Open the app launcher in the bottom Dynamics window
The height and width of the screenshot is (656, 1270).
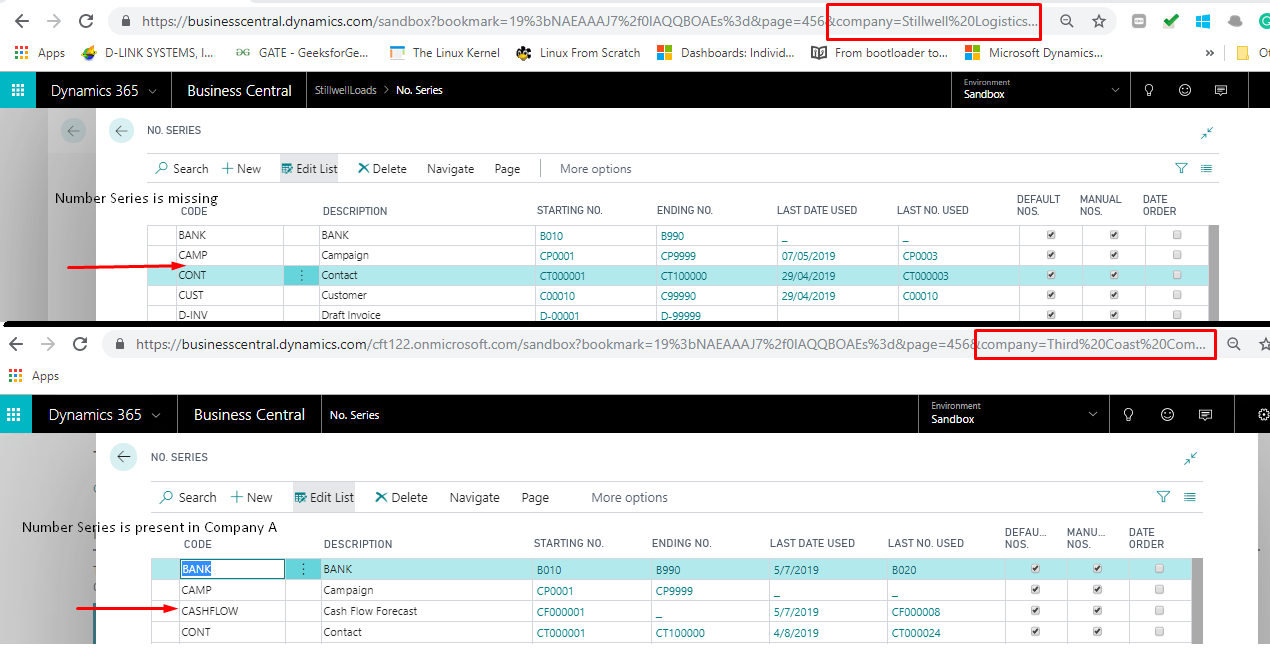[x=16, y=414]
